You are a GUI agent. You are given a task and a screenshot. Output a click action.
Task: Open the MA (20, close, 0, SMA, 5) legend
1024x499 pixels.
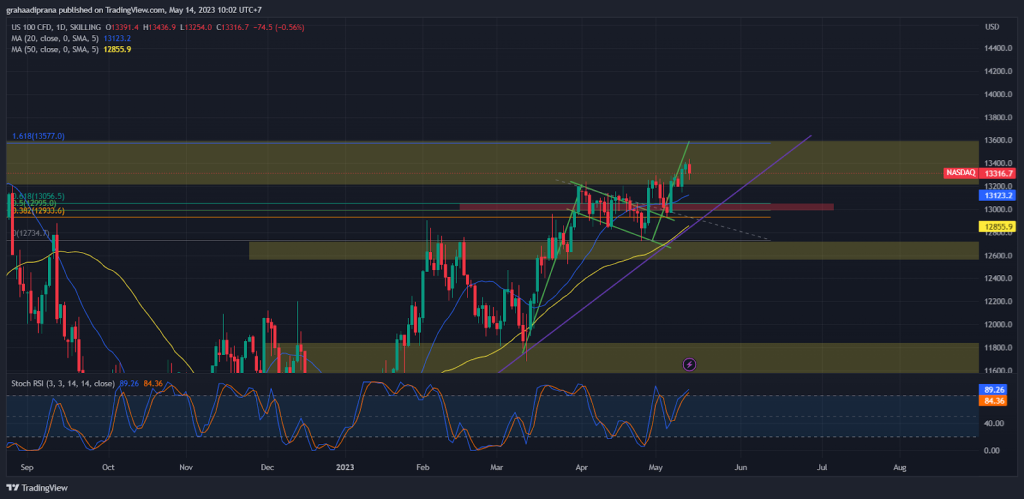pos(56,38)
